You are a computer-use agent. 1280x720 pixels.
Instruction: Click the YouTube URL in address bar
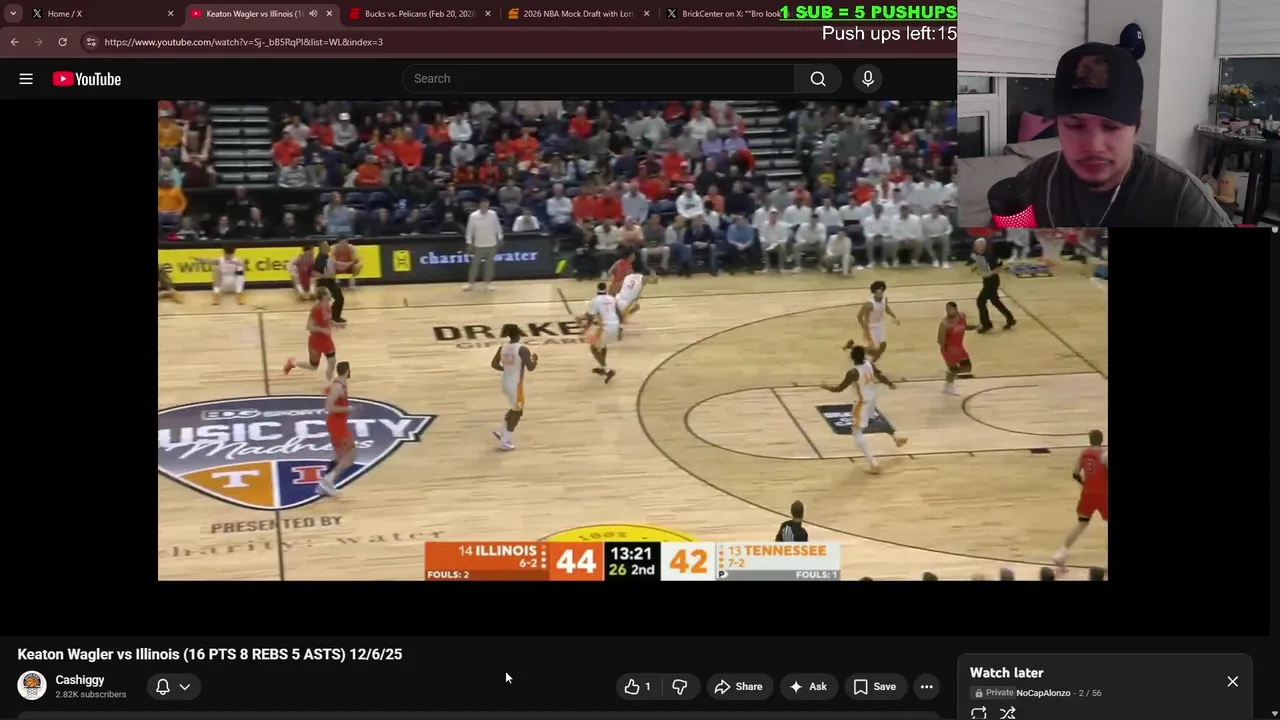click(x=243, y=42)
